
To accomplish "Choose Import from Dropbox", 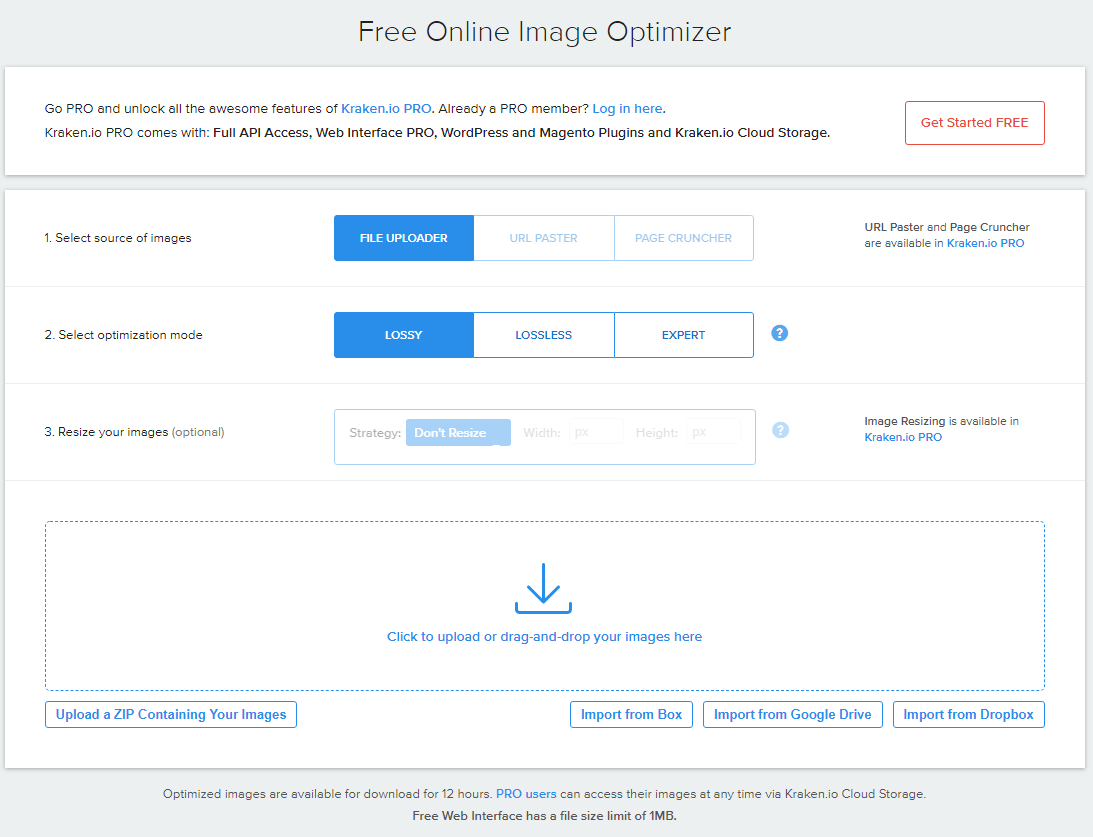I will click(968, 714).
